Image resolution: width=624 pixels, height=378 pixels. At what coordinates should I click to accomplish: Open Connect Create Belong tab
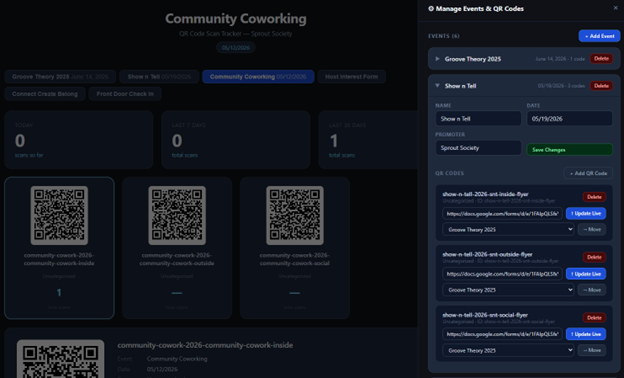tap(45, 94)
